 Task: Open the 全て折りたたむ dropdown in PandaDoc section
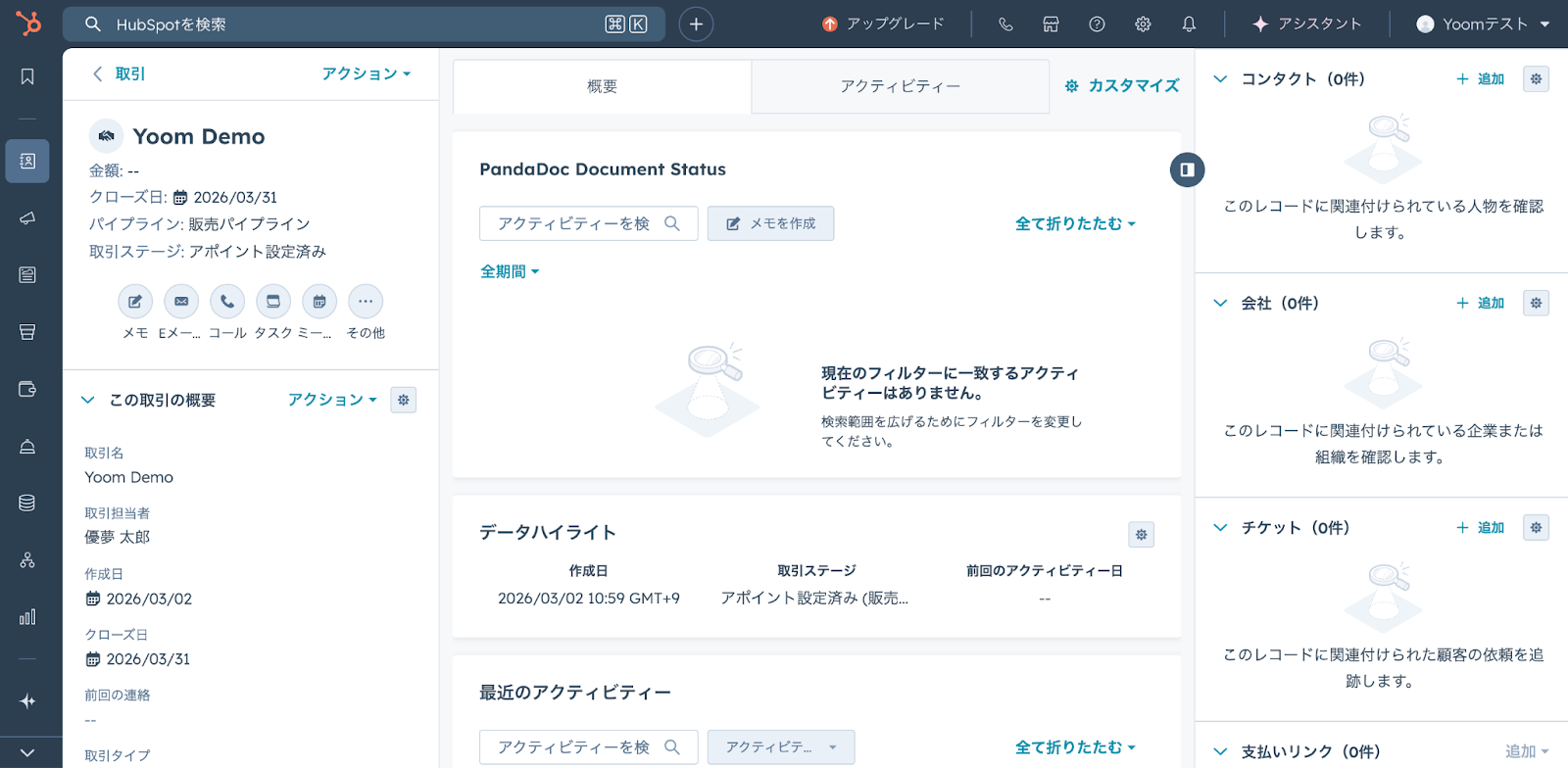click(x=1075, y=223)
